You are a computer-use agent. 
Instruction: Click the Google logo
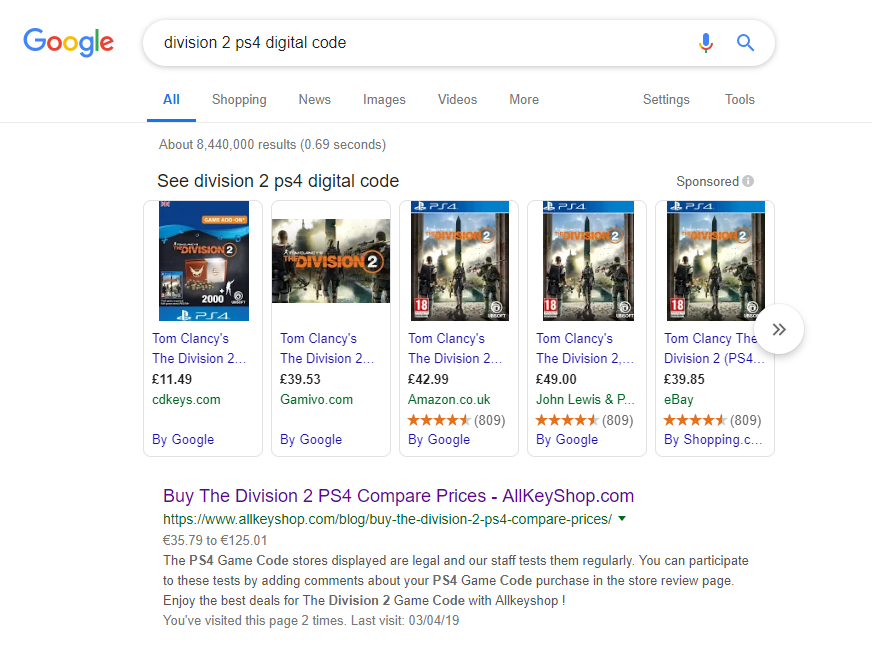click(68, 42)
